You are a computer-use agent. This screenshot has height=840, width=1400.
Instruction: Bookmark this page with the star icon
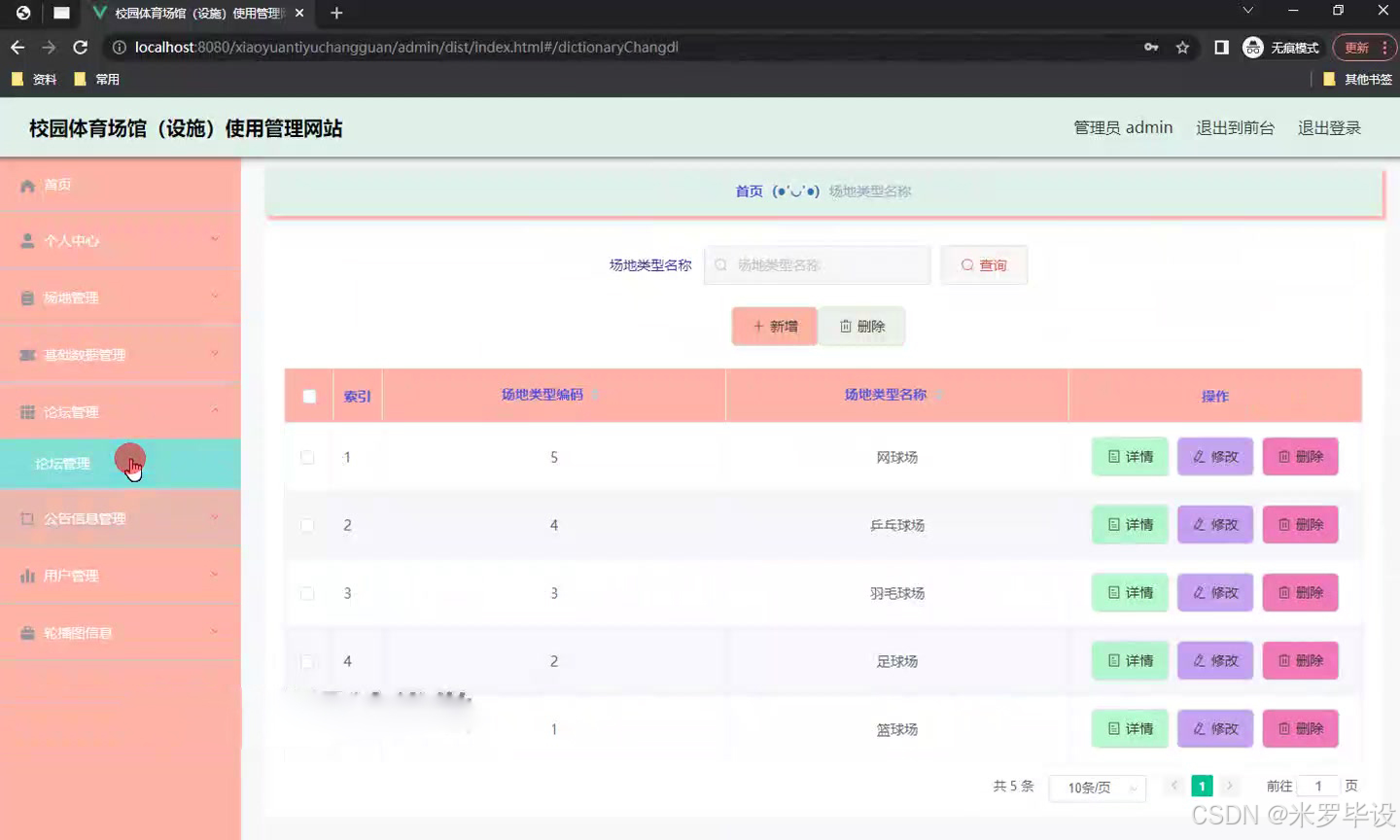tap(1182, 47)
